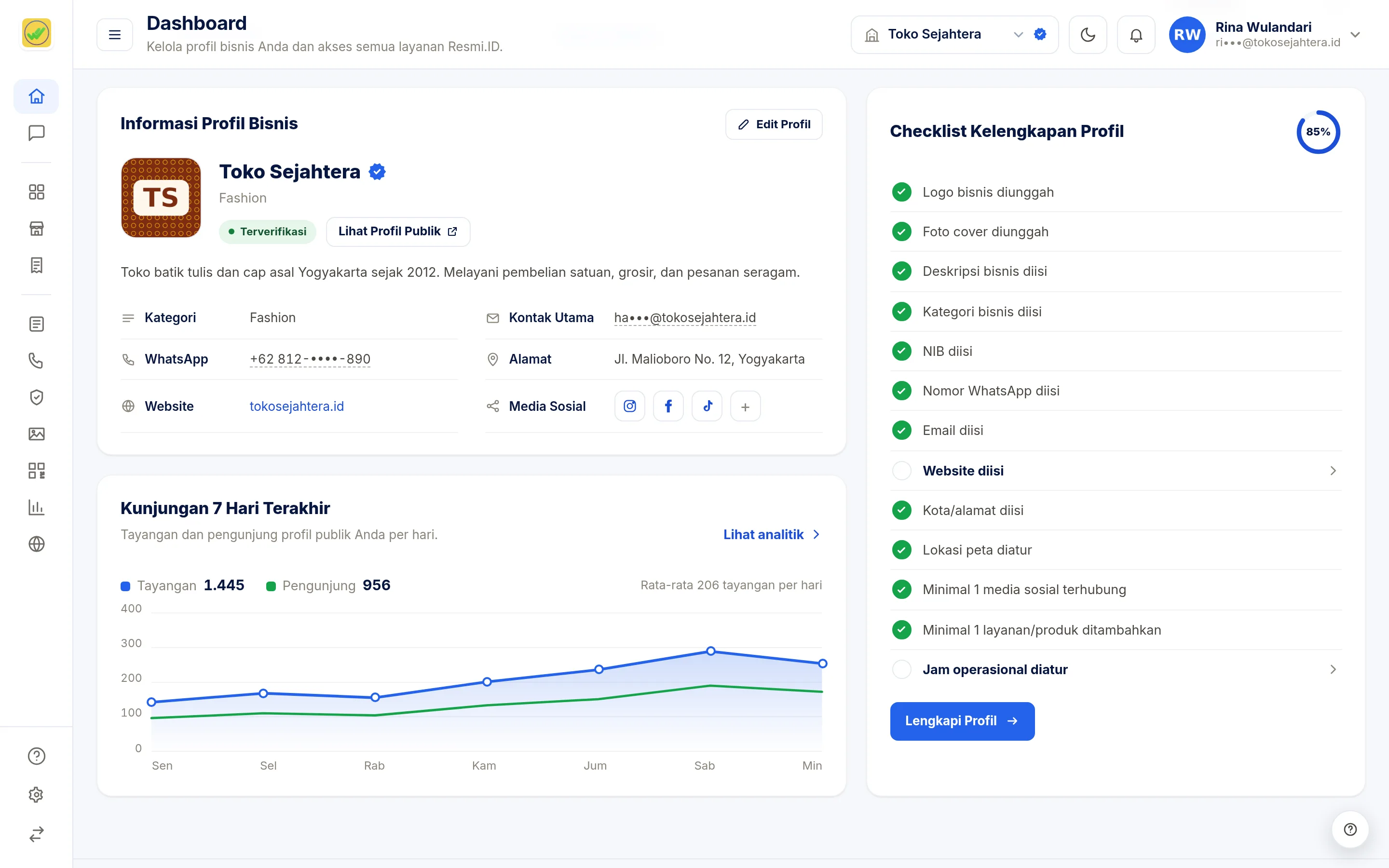Open the help circle sidebar icon
Image resolution: width=1389 pixels, height=868 pixels.
[36, 756]
